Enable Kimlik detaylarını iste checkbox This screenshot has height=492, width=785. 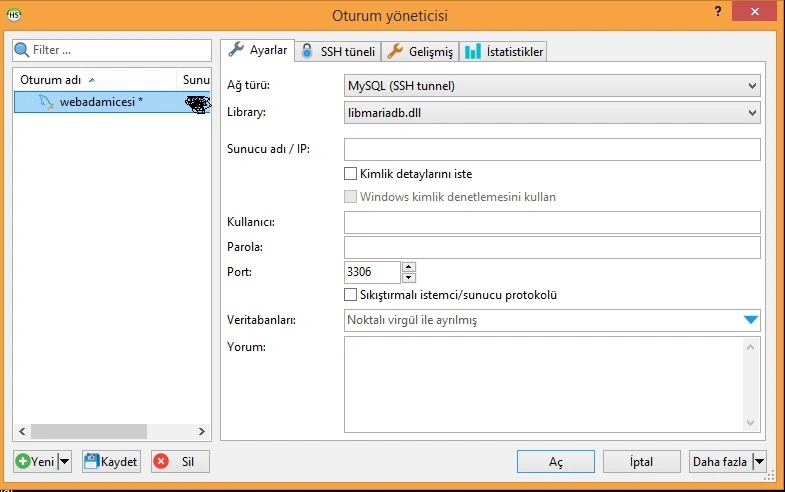coord(350,174)
